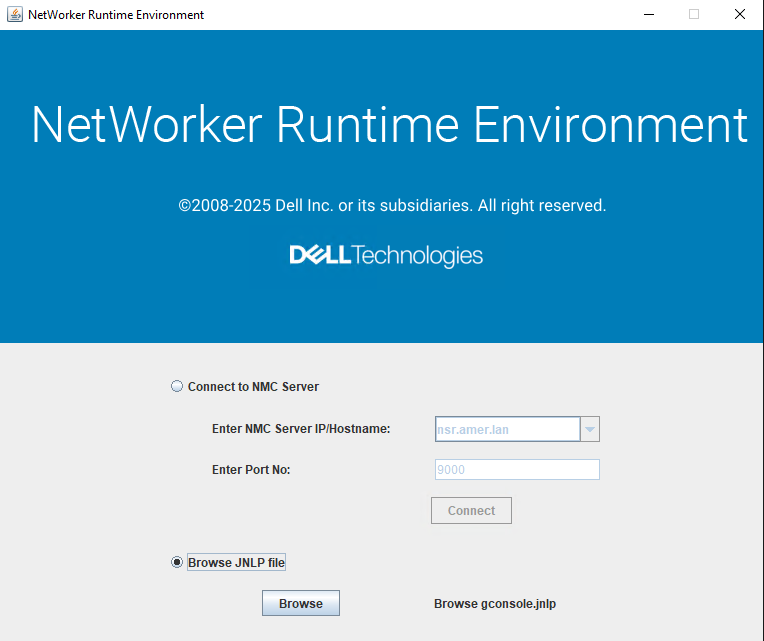This screenshot has height=641, width=764.
Task: Close the NetWorker Runtime Environment window
Action: click(x=740, y=15)
